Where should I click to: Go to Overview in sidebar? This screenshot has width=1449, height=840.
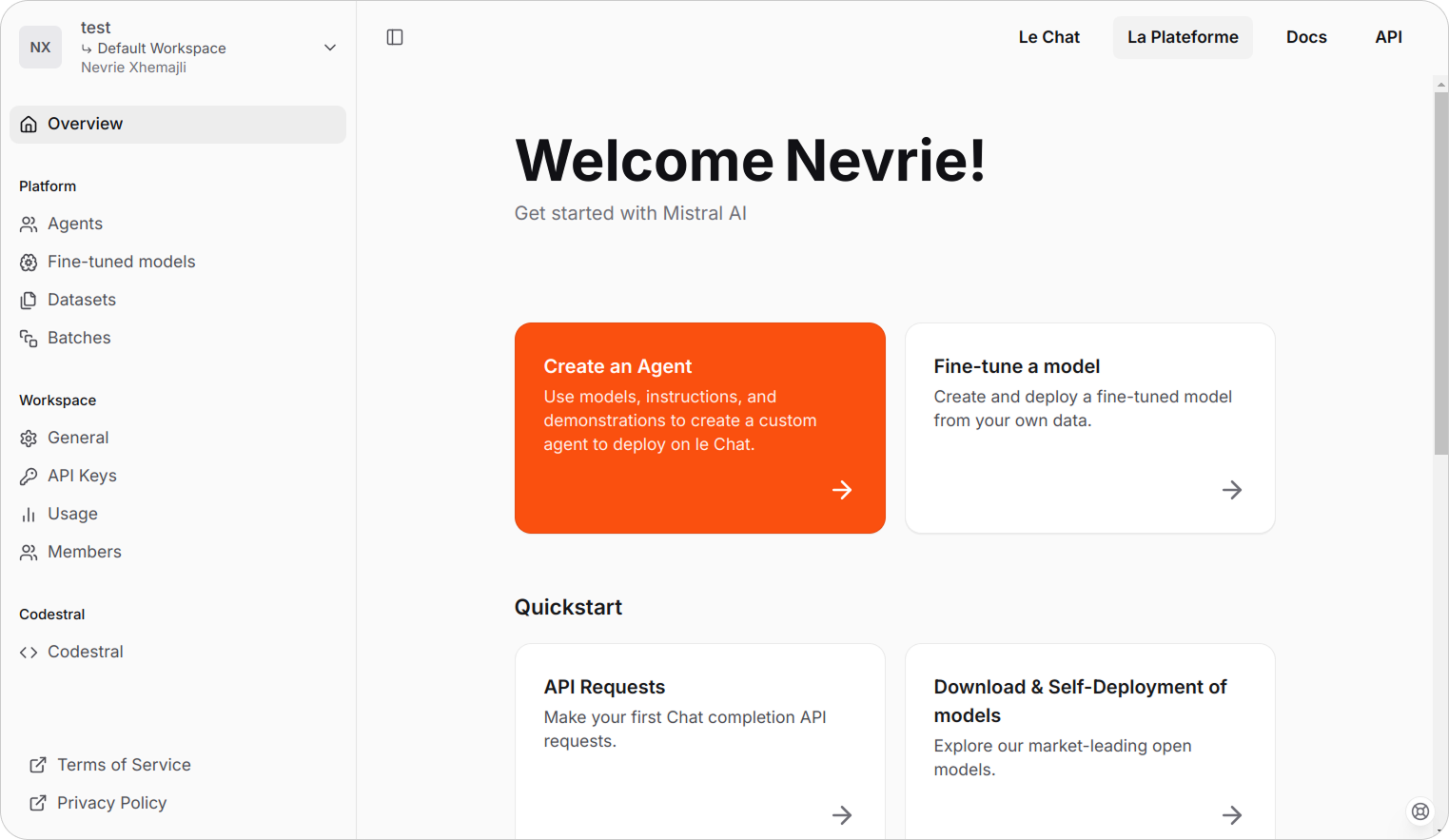[178, 125]
